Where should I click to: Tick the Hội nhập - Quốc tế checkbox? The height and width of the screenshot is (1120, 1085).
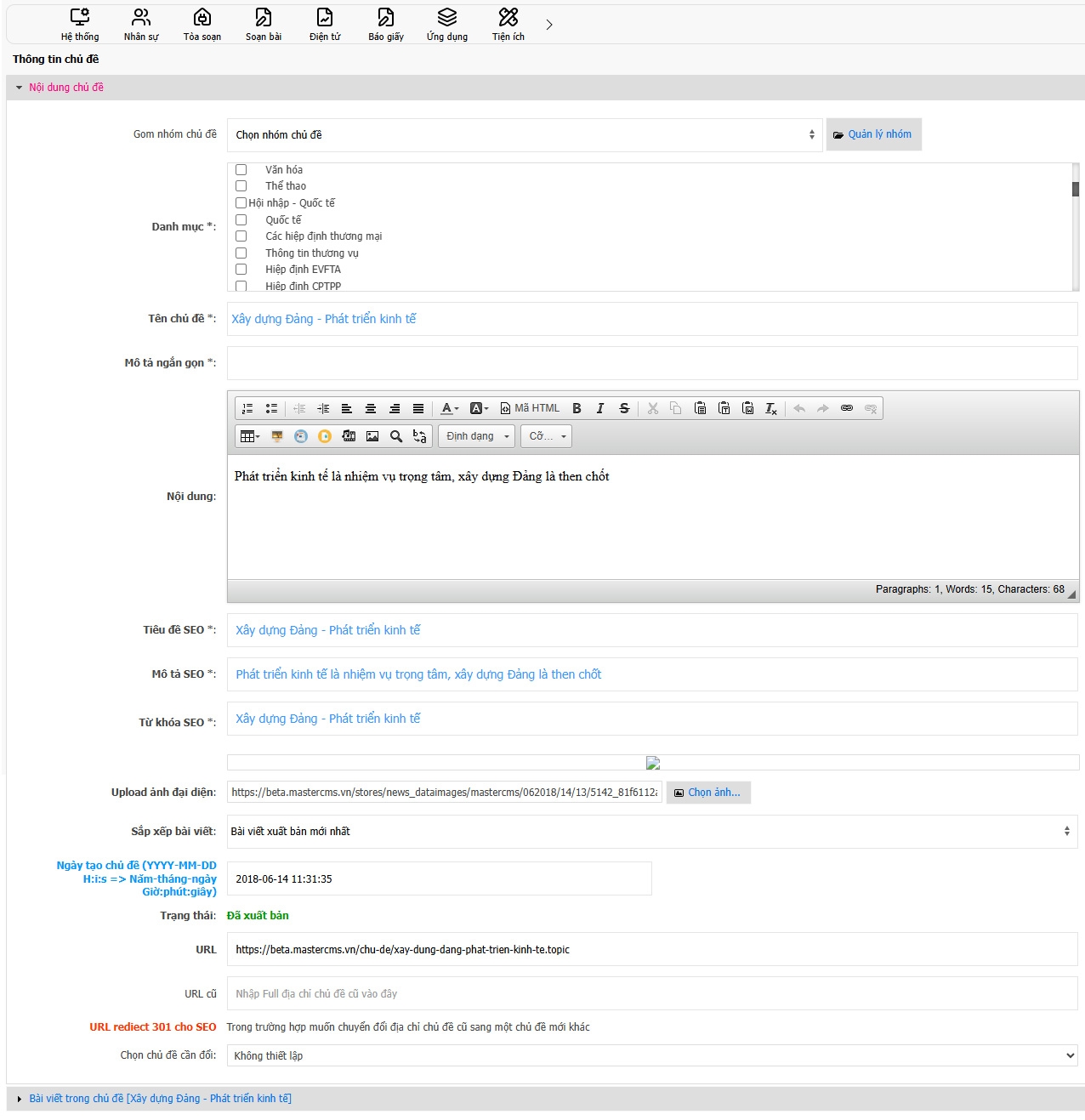click(x=241, y=203)
